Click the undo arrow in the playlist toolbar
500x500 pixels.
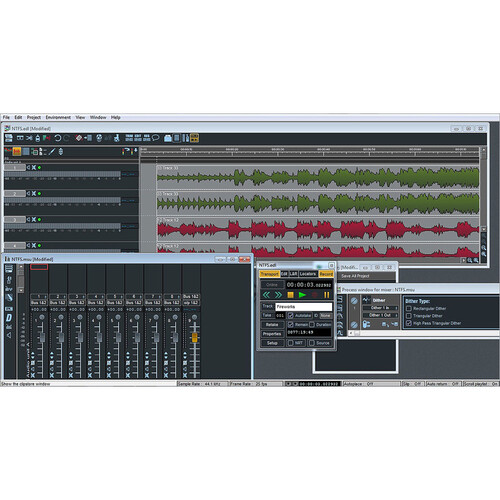[58, 138]
